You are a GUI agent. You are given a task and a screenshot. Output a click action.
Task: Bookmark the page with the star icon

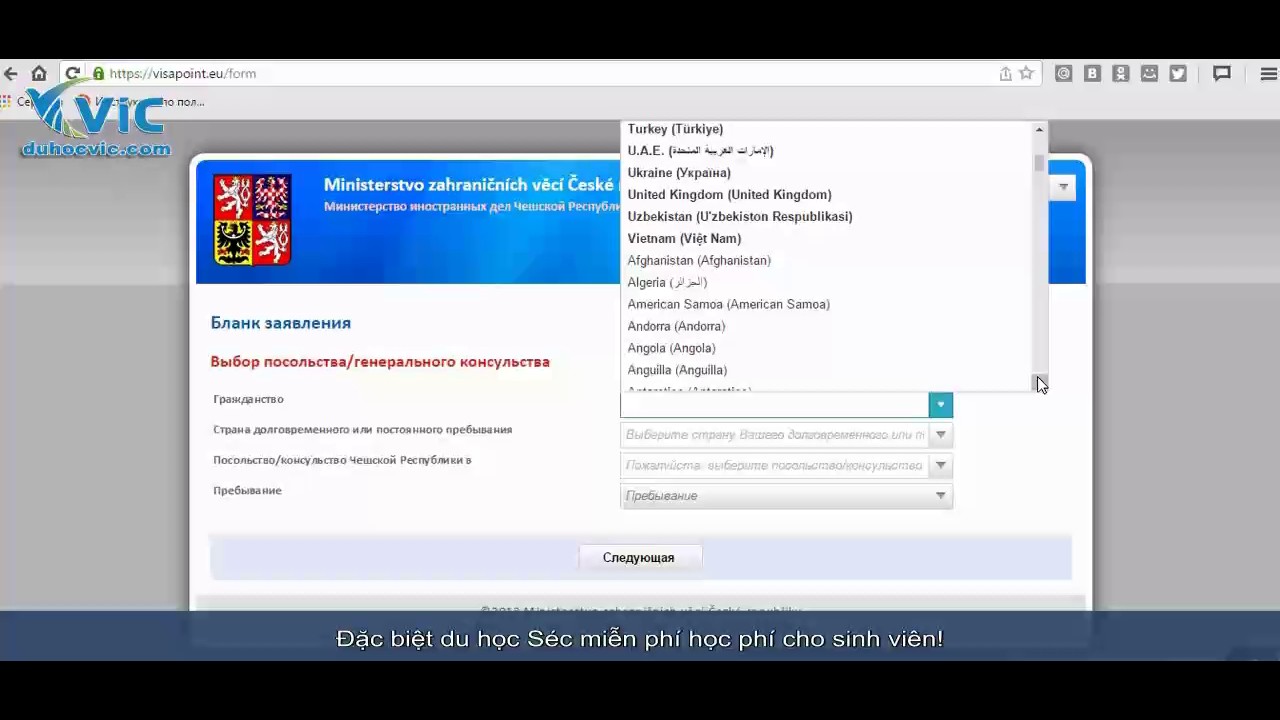[x=1026, y=73]
